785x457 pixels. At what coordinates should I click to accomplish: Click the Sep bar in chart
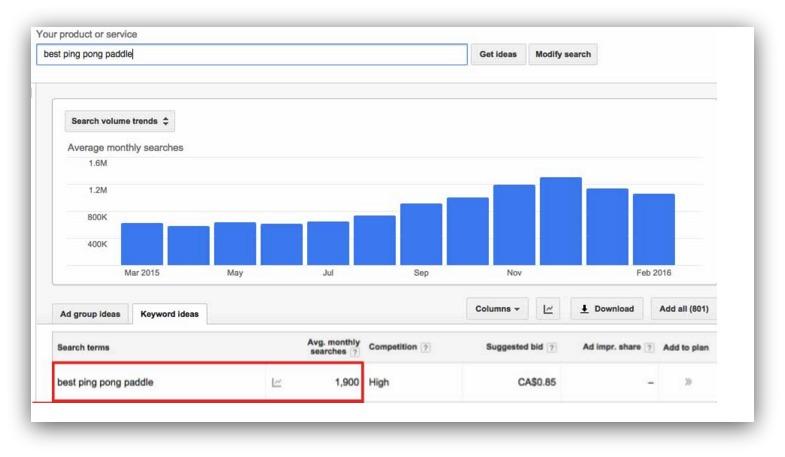(x=421, y=234)
